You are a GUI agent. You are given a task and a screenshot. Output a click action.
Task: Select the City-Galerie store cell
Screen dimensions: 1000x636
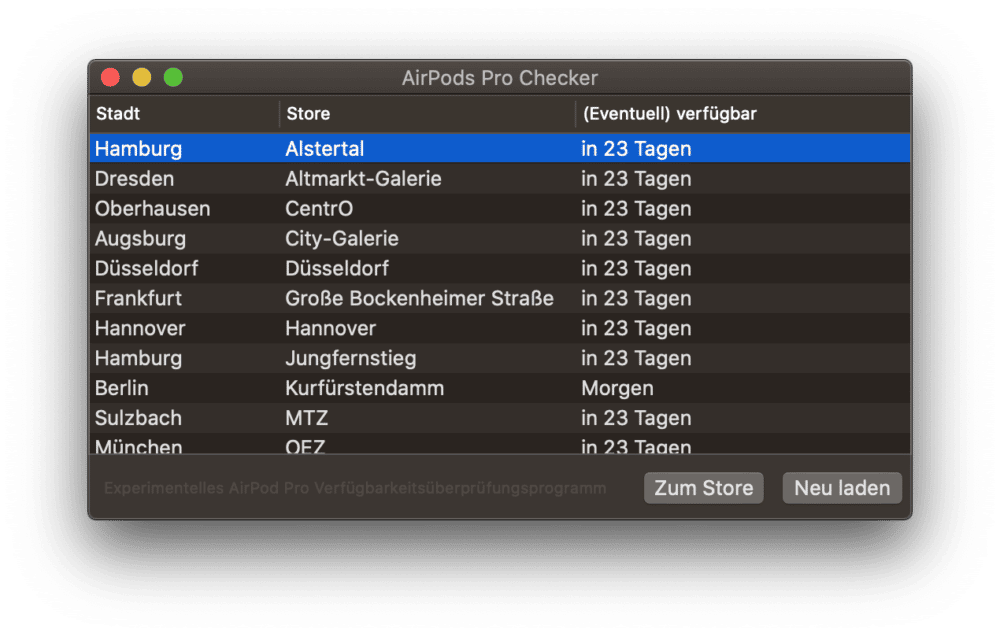pyautogui.click(x=342, y=239)
